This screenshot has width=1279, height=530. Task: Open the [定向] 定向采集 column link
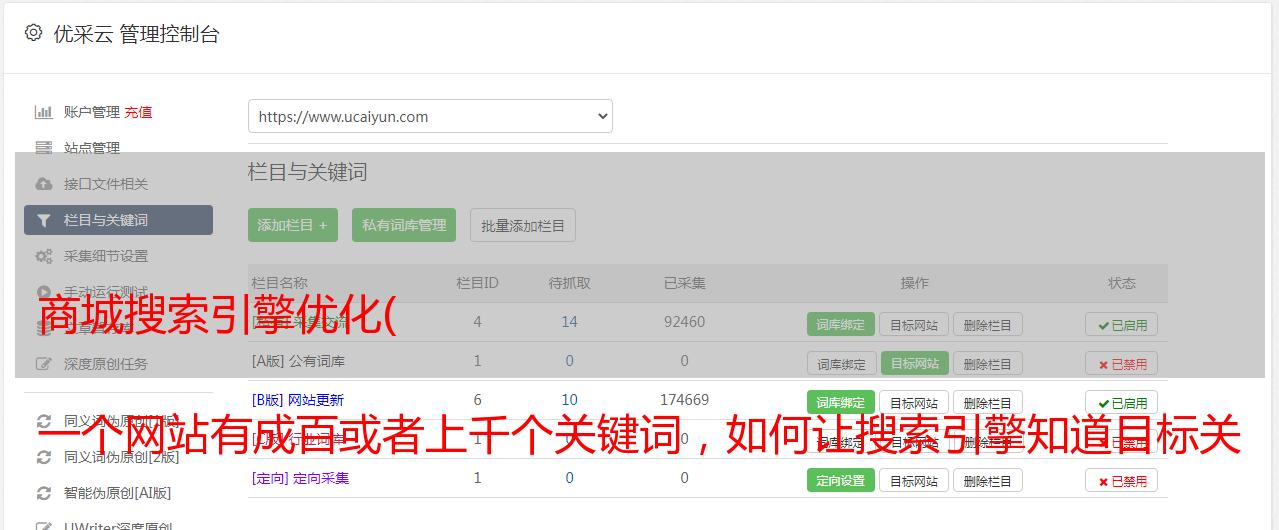point(300,478)
